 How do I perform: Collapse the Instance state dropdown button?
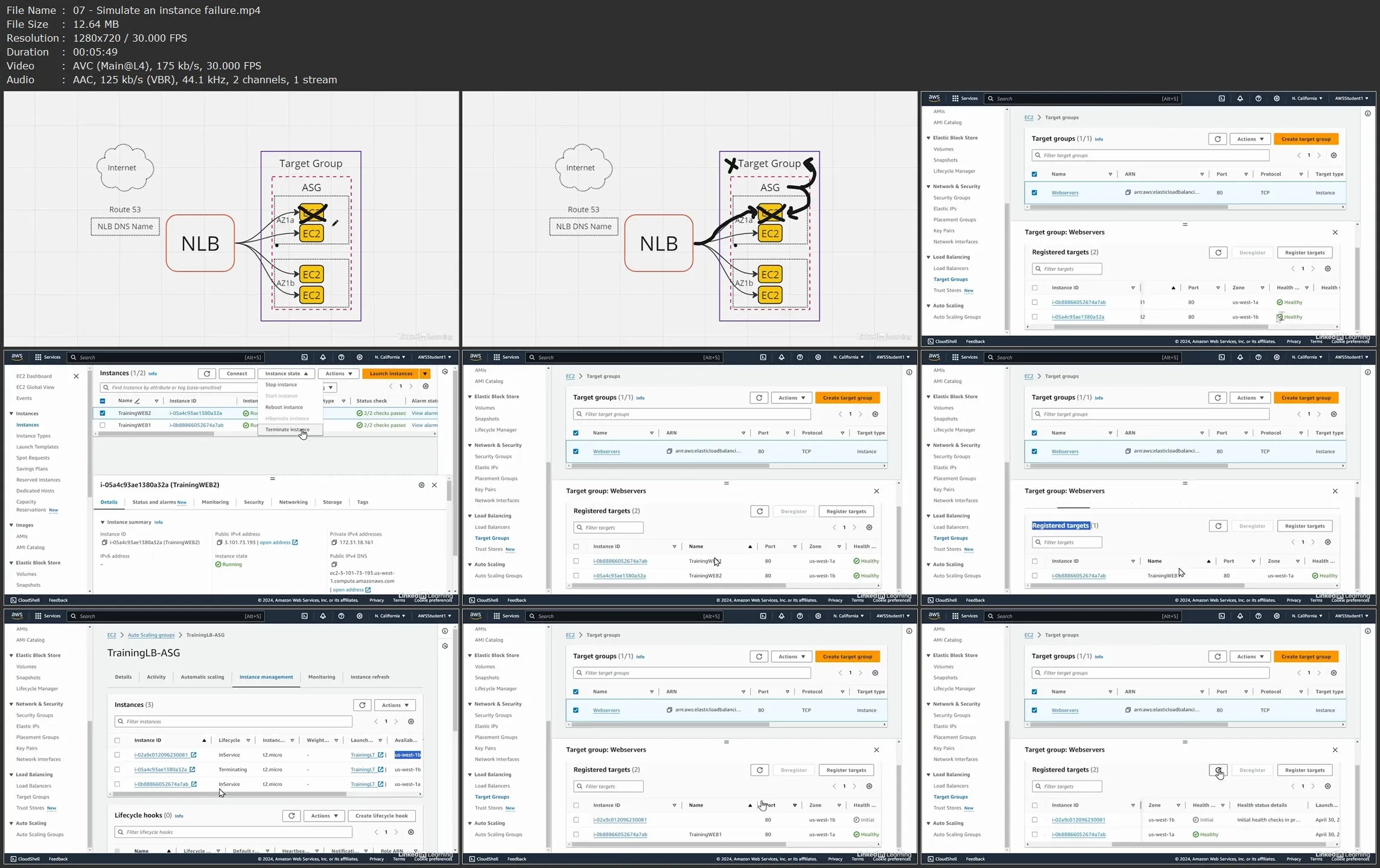click(286, 373)
